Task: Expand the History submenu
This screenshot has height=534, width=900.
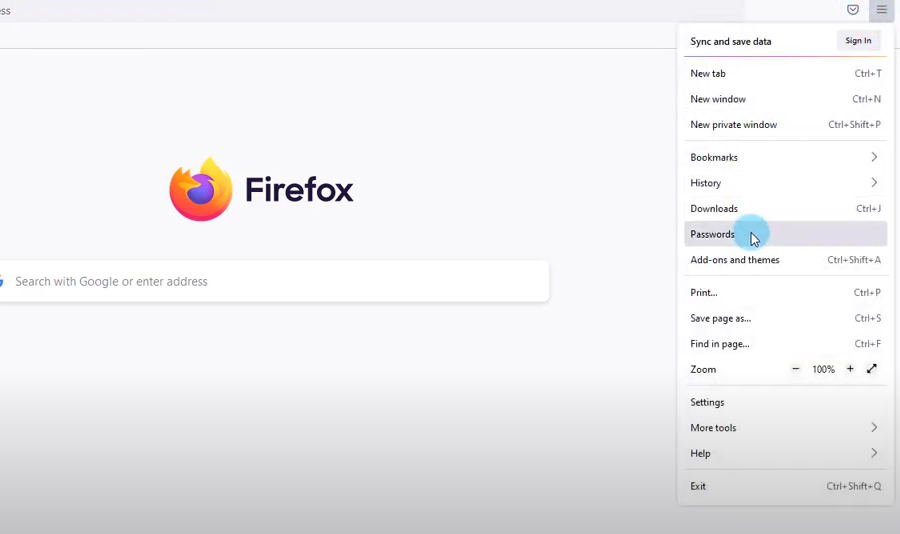Action: click(x=785, y=183)
